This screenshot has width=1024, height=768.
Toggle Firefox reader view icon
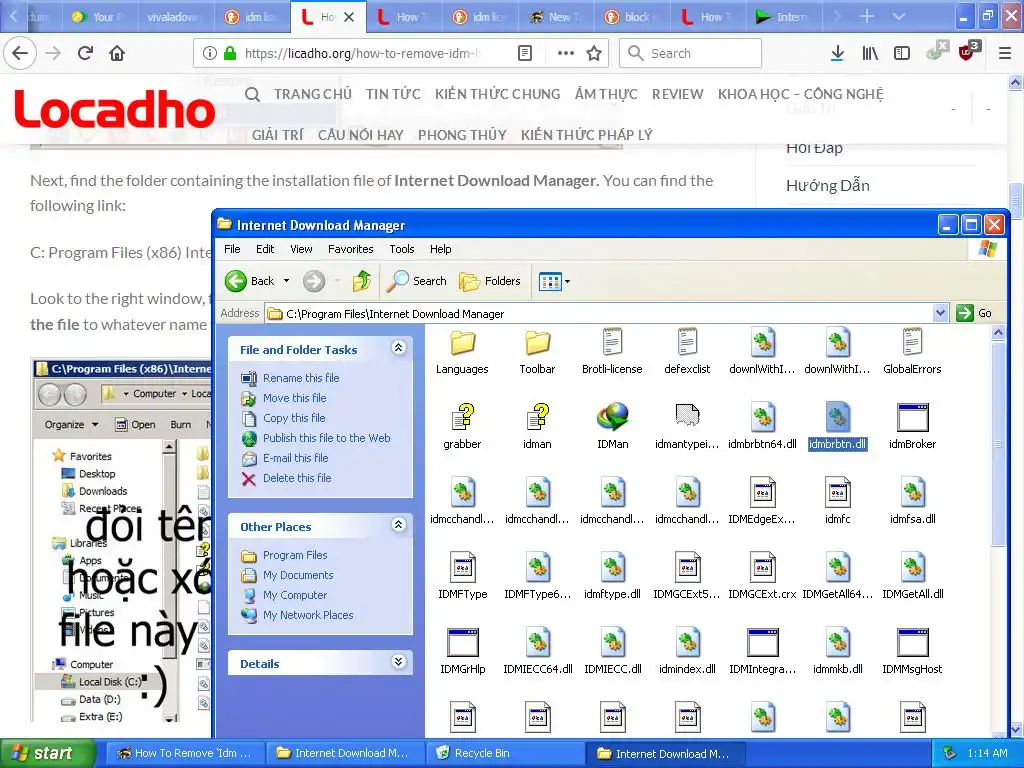click(524, 53)
